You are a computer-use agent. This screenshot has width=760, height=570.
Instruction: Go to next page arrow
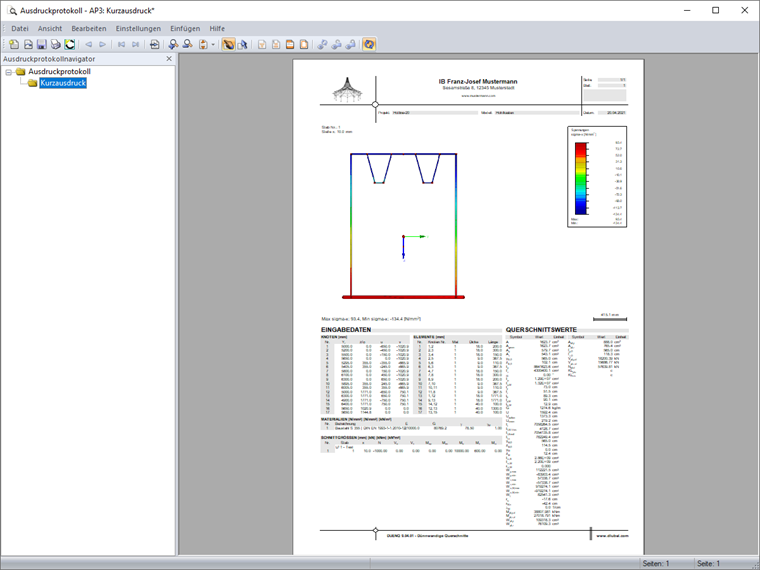click(102, 45)
